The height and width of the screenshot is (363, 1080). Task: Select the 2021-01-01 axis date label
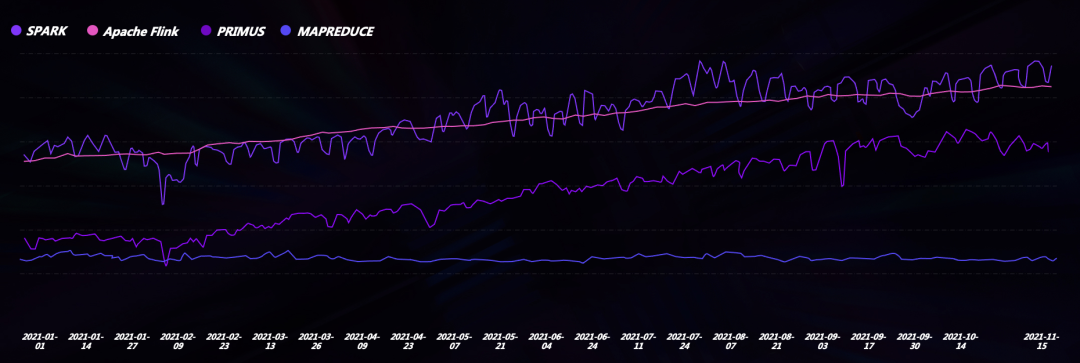(40, 342)
